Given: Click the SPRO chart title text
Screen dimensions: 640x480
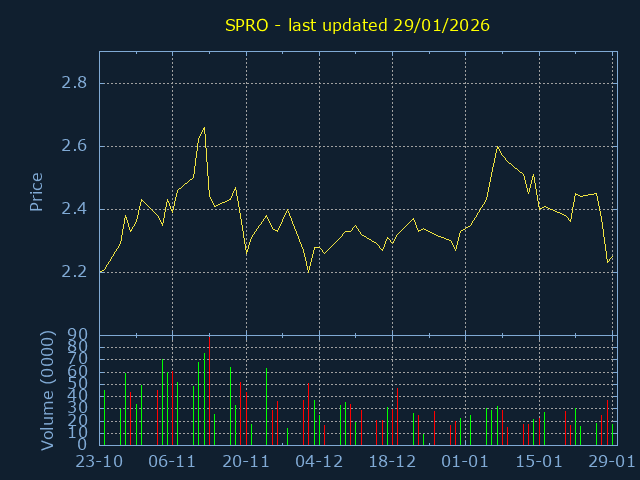Looking at the screenshot, I should pyautogui.click(x=357, y=25).
